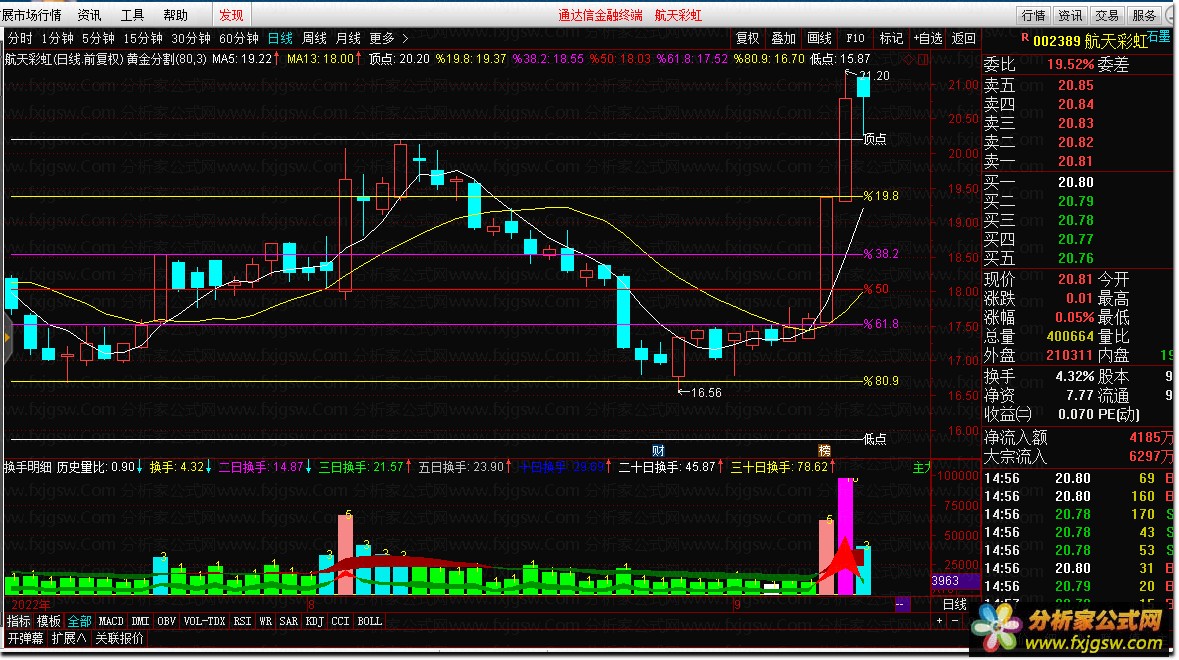Click the 交易 trading button

[1108, 15]
